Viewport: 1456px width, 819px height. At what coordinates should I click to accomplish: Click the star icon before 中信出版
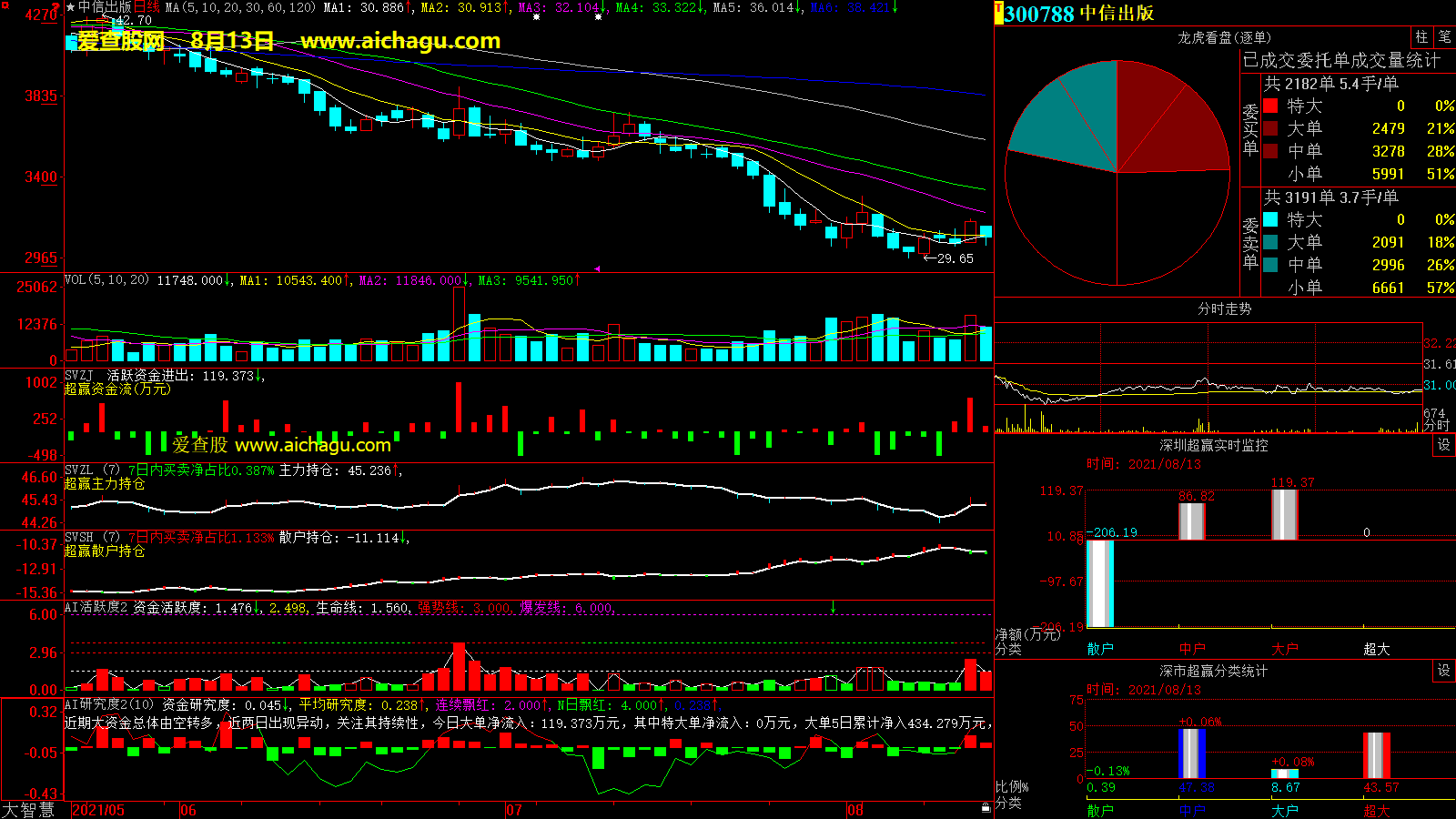click(71, 7)
